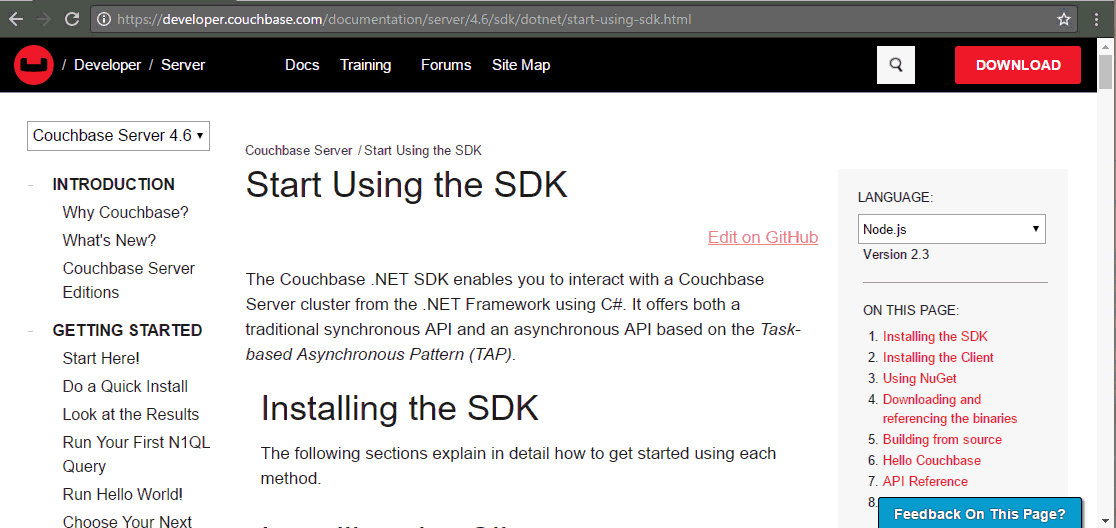Jump to Building from source link
Image resolution: width=1116 pixels, height=528 pixels.
(942, 439)
